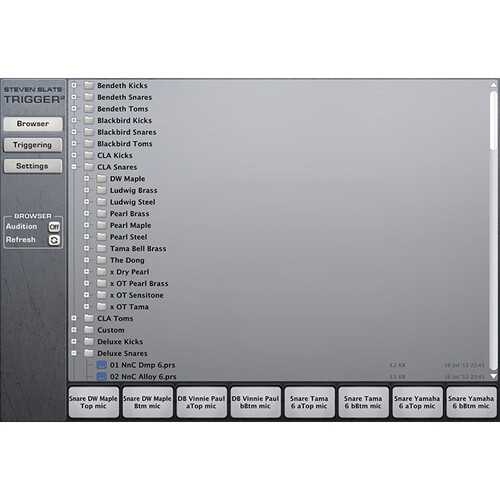Screen dimensions: 500x500
Task: Expand the Blackbird Toms folder
Action: point(74,144)
